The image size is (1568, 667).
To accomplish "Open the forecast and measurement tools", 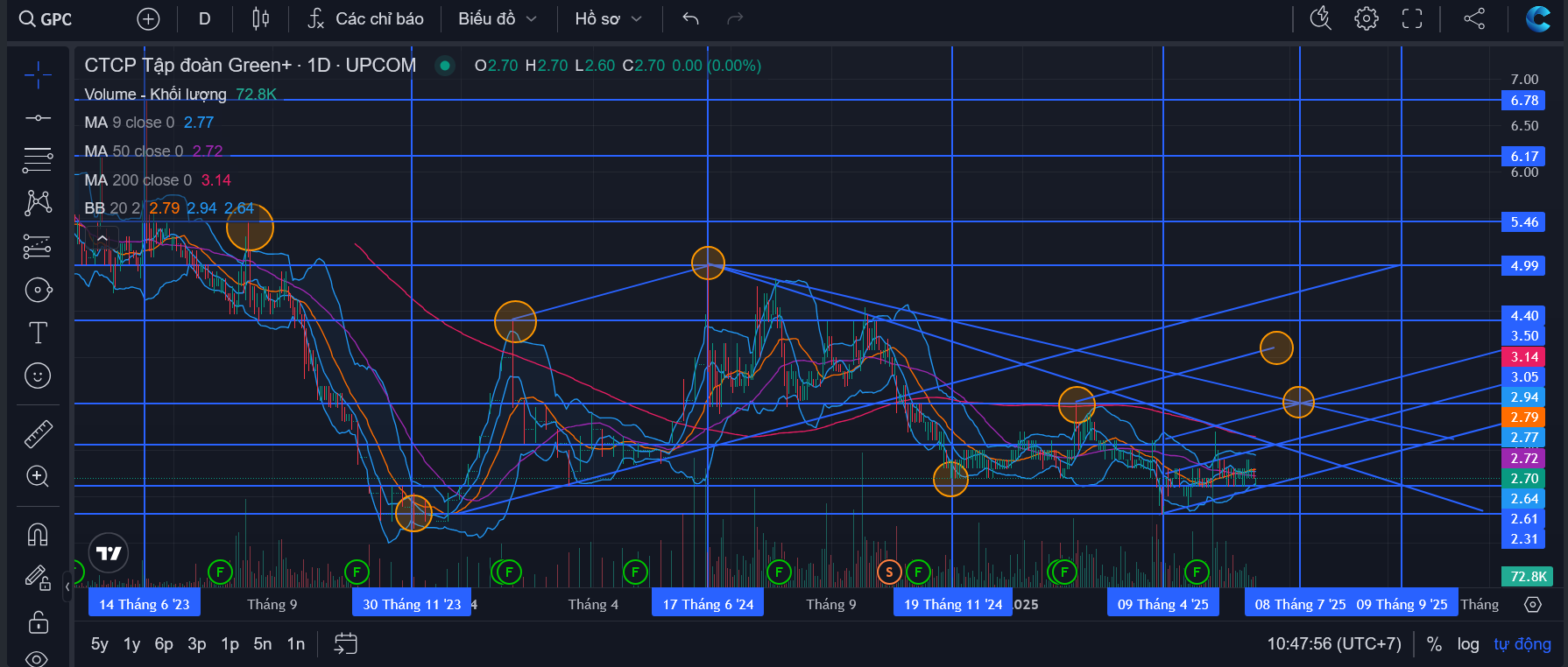I will pos(38,247).
